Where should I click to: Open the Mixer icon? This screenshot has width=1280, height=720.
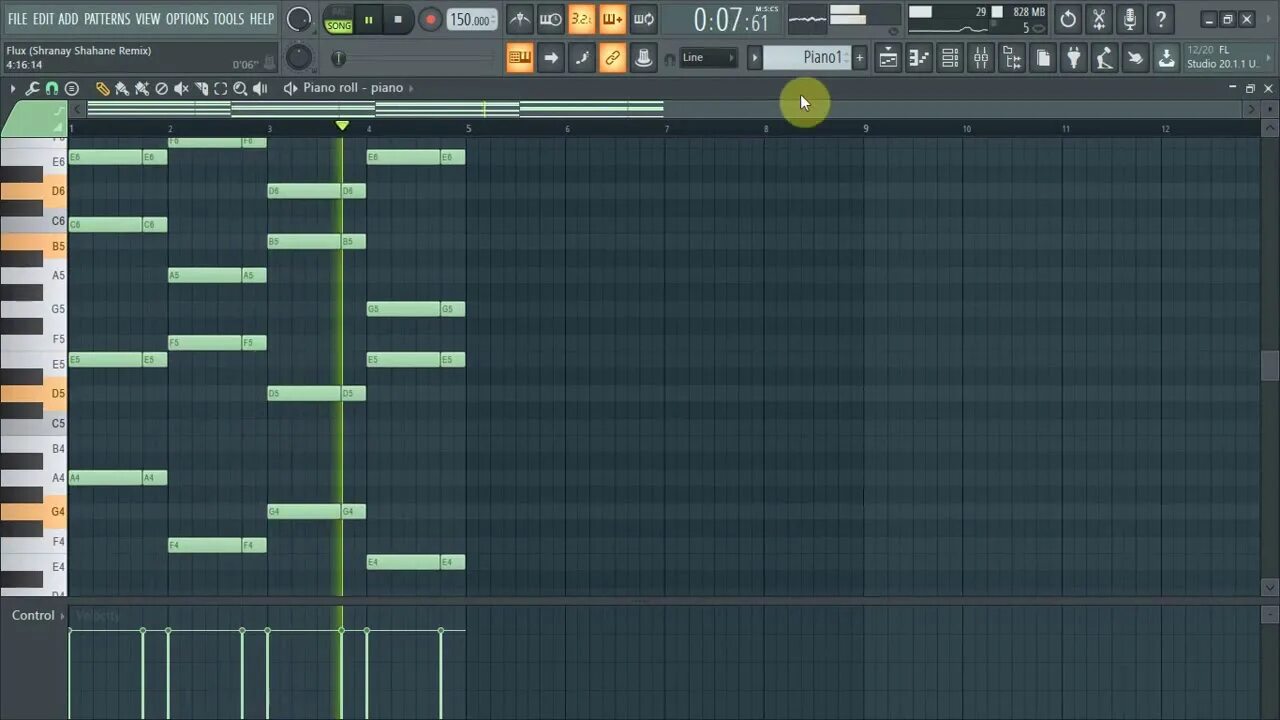981,58
